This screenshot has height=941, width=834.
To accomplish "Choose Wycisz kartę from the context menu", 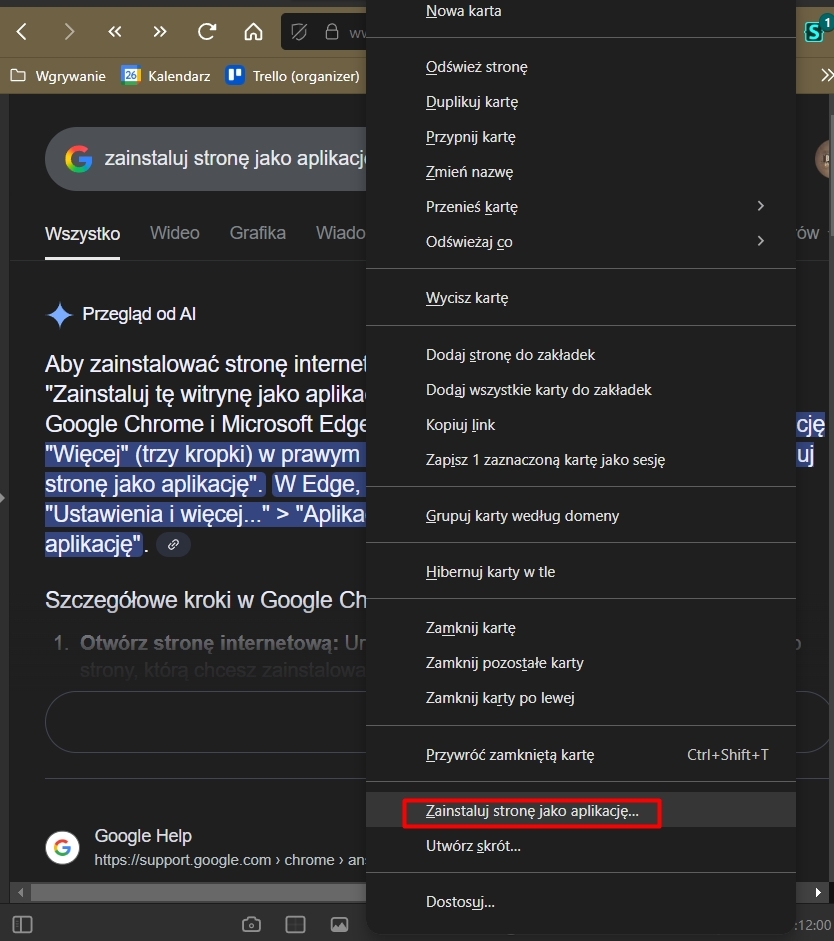I will tap(467, 297).
